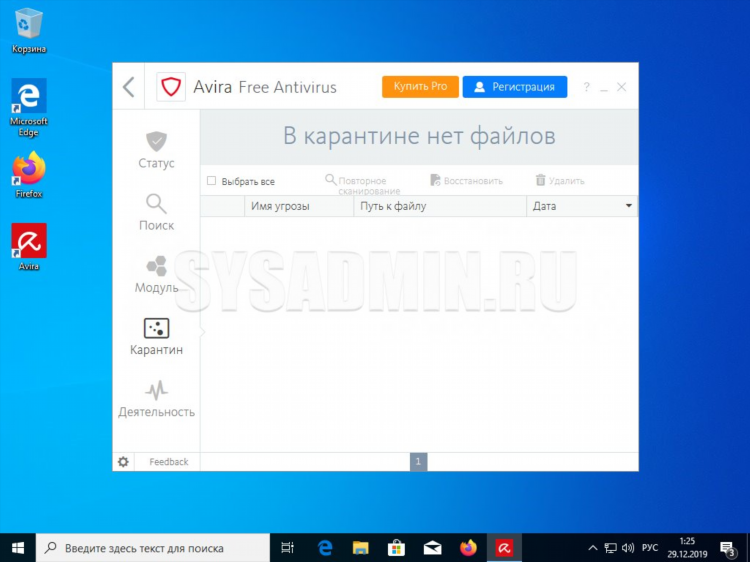Toggle the Дата column sort arrow
Image resolution: width=750 pixels, height=562 pixels.
pyautogui.click(x=629, y=206)
